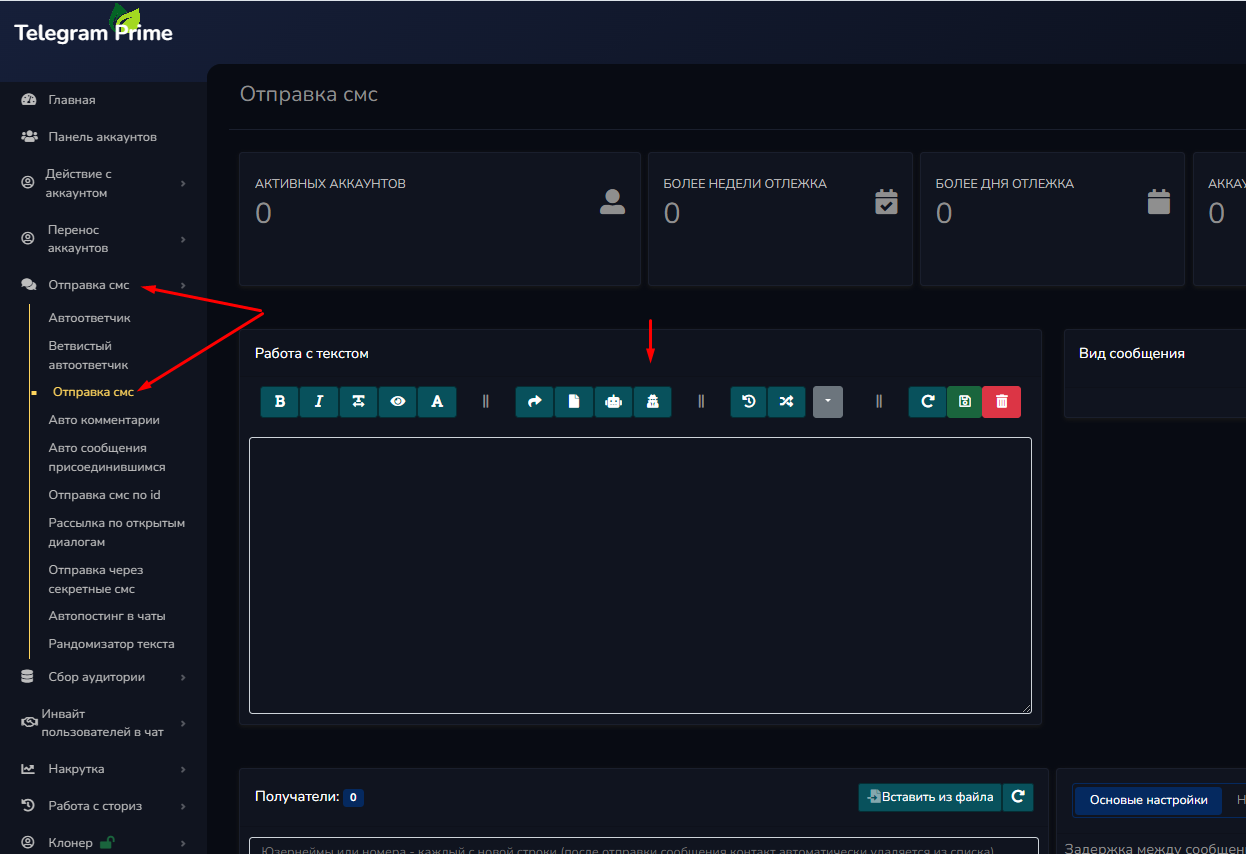Click the share arrow icon in toolbar
The height and width of the screenshot is (854, 1246).
pyautogui.click(x=534, y=402)
